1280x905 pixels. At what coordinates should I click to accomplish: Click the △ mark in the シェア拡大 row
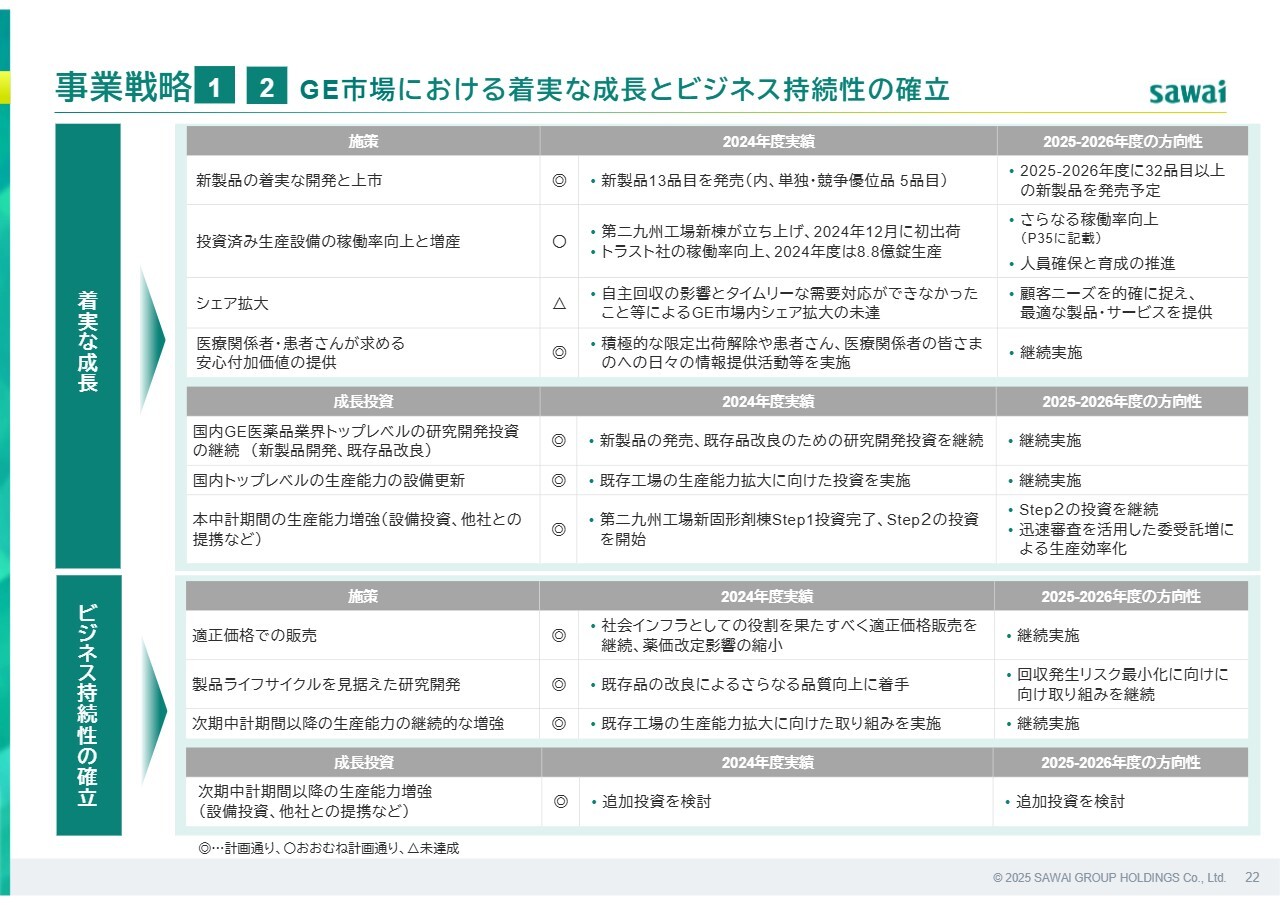pyautogui.click(x=559, y=303)
